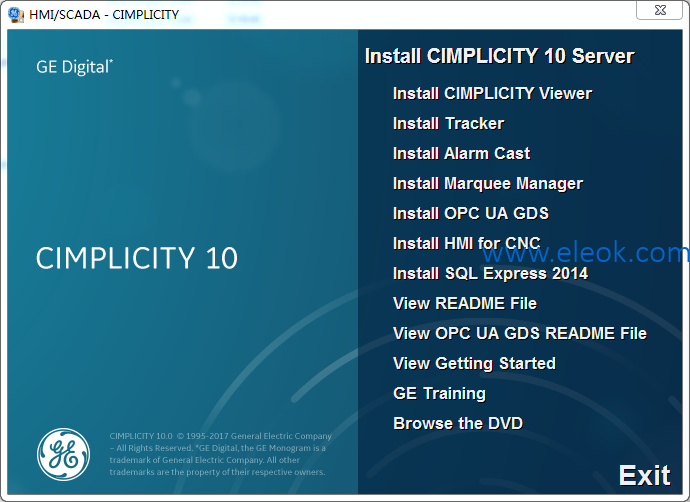Open View README File
The height and width of the screenshot is (502, 690).
coord(465,303)
